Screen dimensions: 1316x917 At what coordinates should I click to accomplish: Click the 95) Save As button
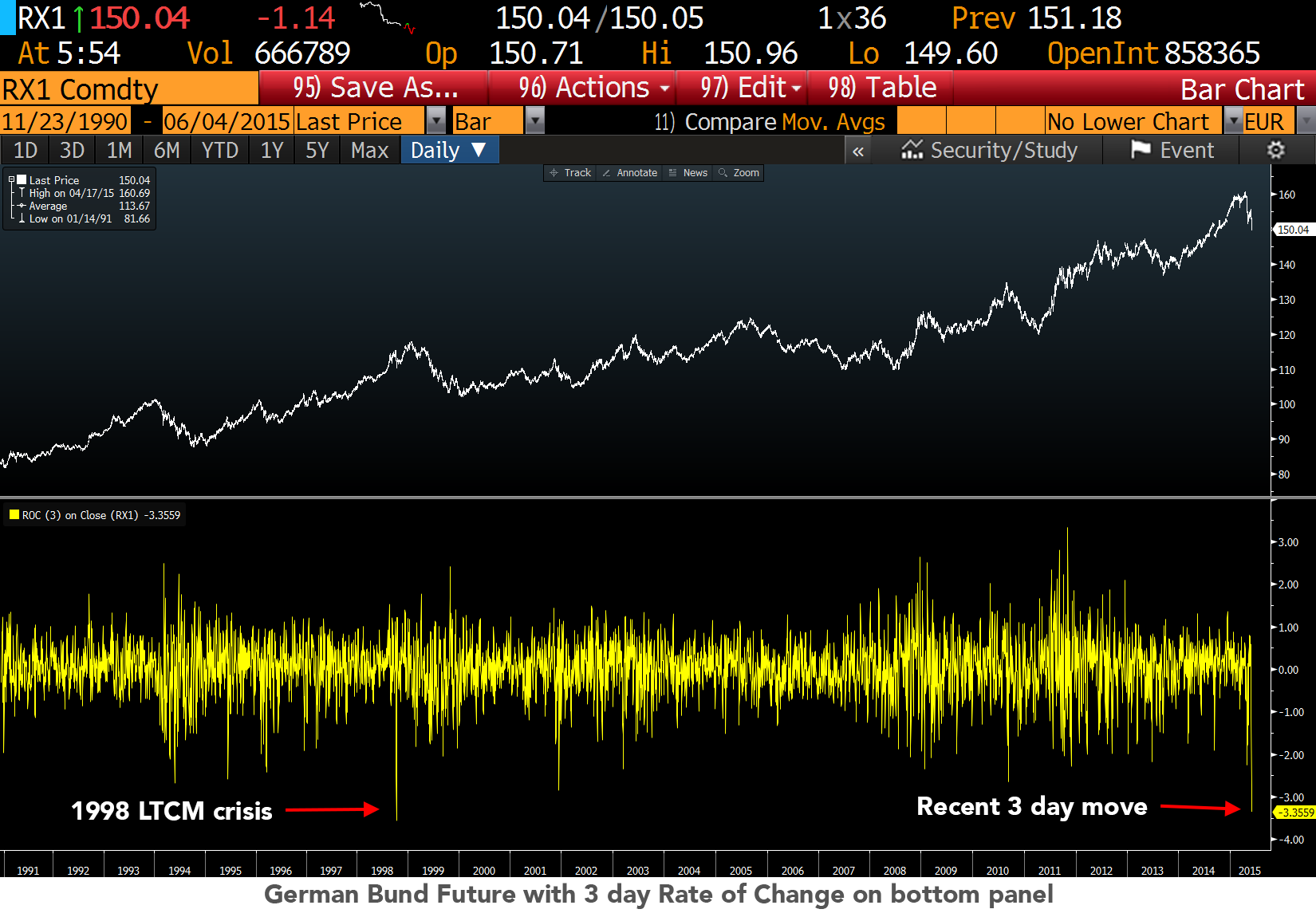click(x=374, y=88)
